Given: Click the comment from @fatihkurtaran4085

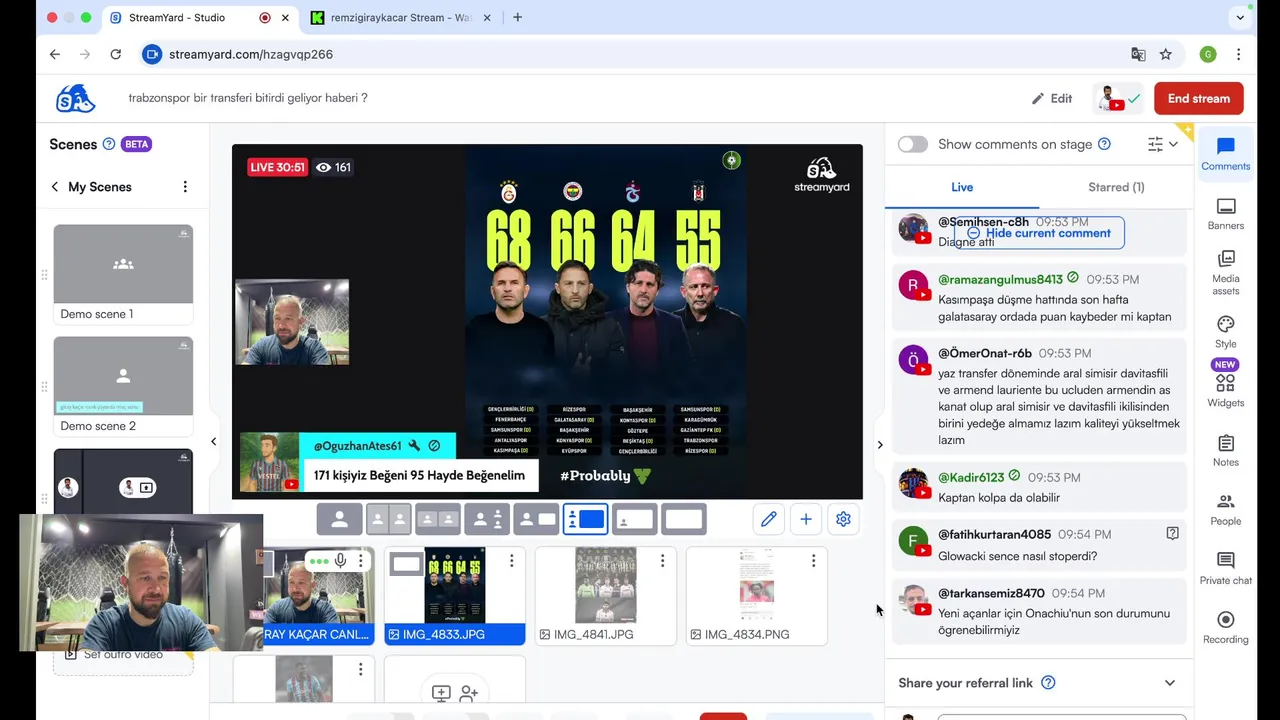Looking at the screenshot, I should [x=1038, y=545].
